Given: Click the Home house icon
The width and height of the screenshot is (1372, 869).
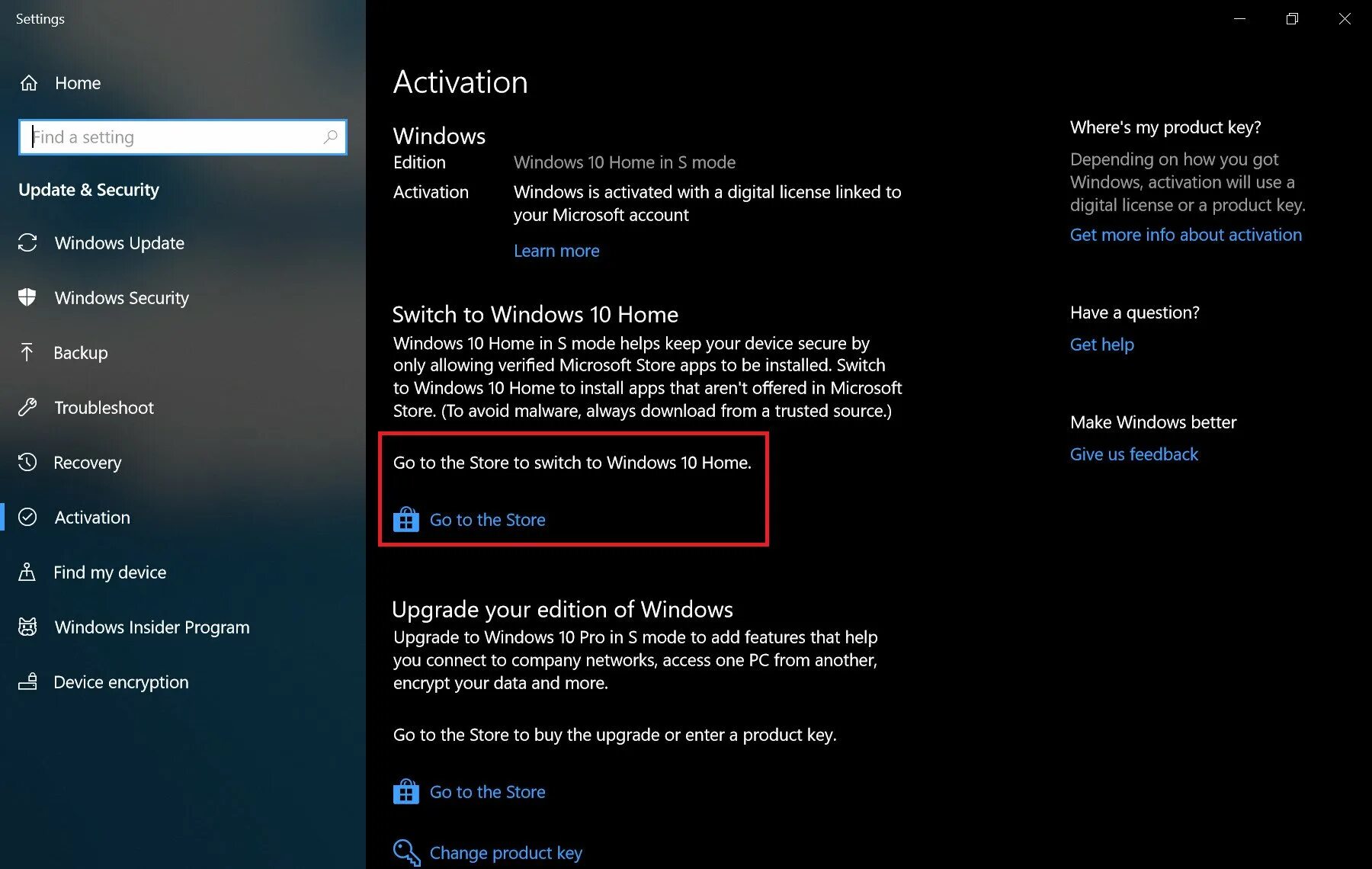Looking at the screenshot, I should (29, 83).
